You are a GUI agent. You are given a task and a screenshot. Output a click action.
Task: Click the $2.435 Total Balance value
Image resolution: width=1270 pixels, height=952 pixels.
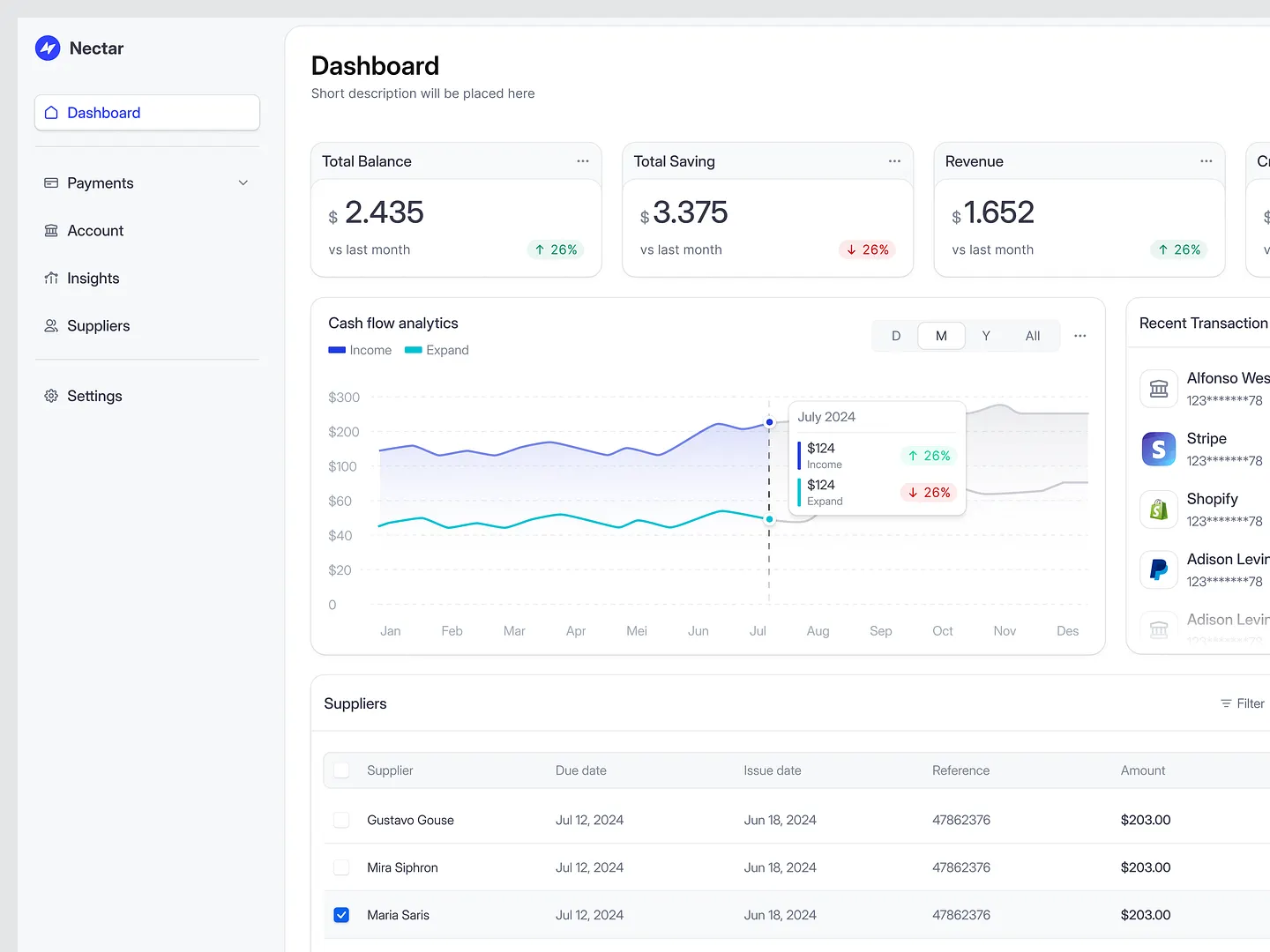click(377, 212)
